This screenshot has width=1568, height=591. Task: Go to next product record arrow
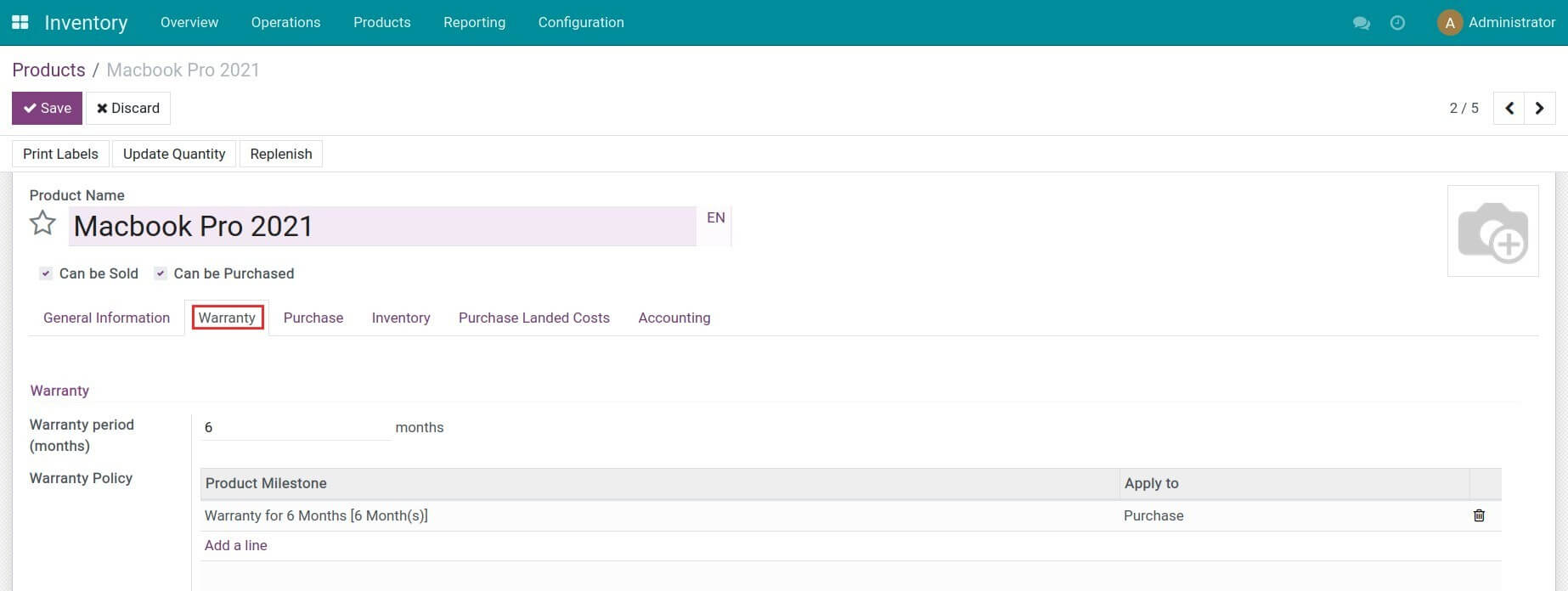click(1539, 109)
